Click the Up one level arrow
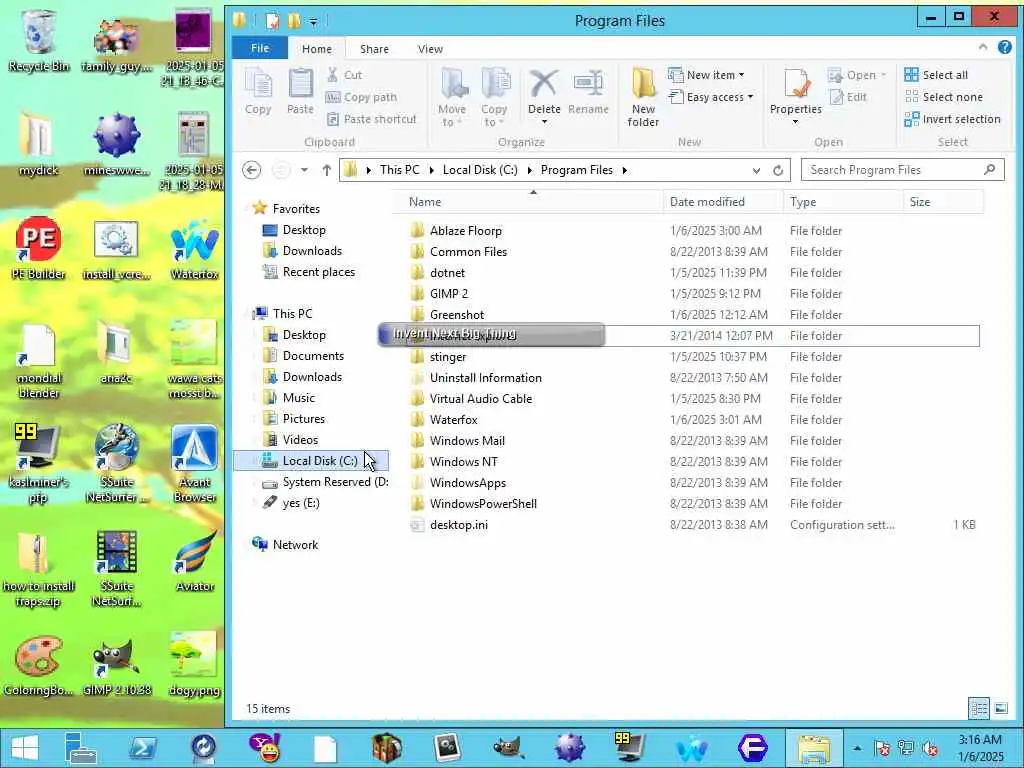 (x=327, y=170)
